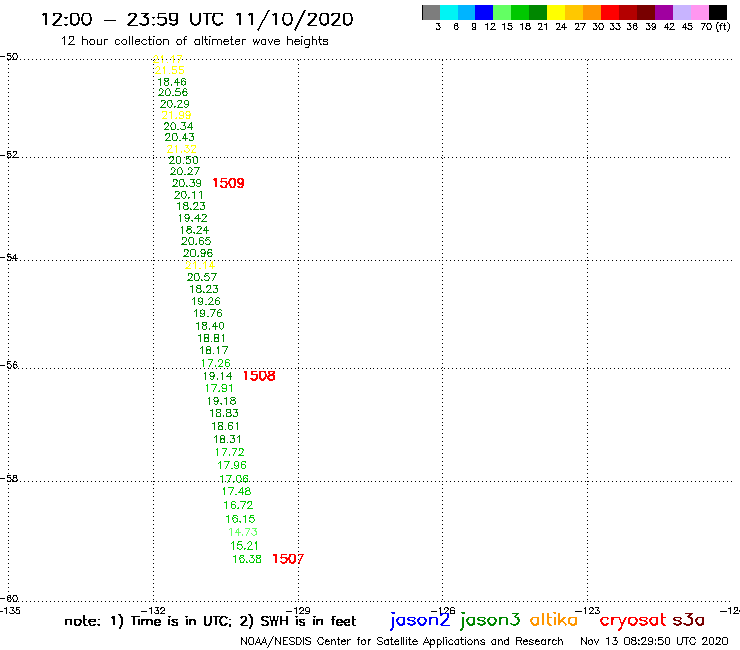Click the wave height value 20.56
The image size is (740, 650).
pos(173,93)
